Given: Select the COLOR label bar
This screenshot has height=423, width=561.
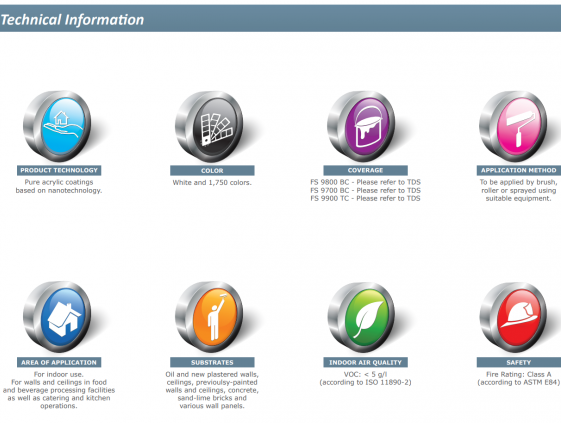Looking at the screenshot, I should [212, 170].
